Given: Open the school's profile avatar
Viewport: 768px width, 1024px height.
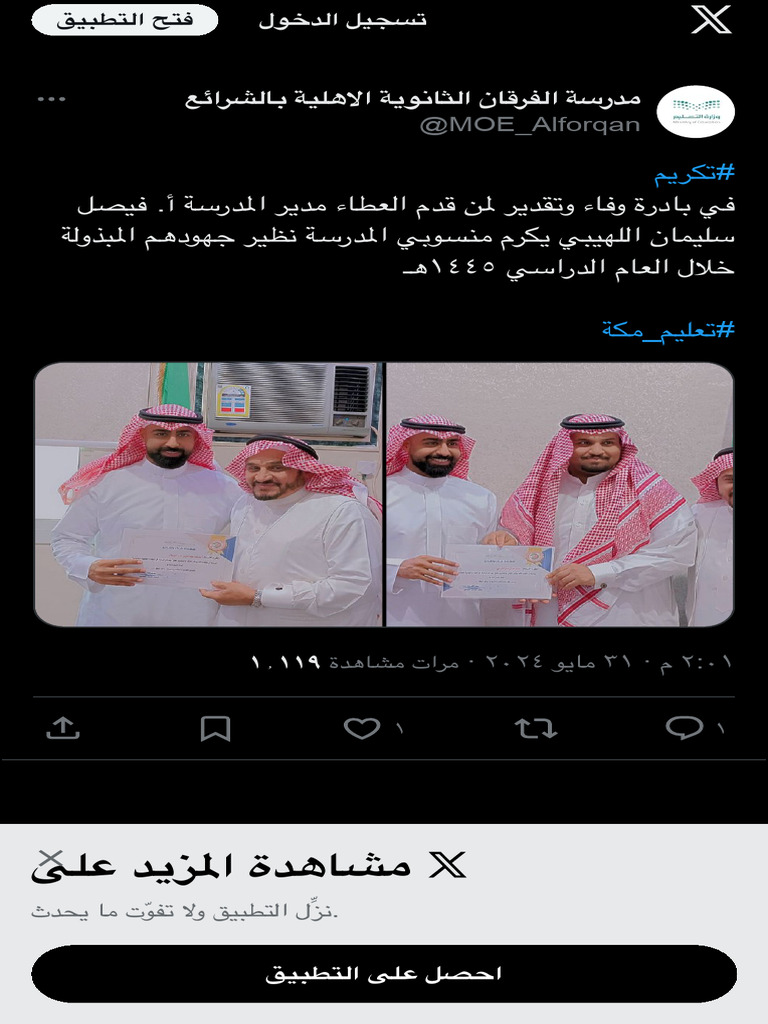Looking at the screenshot, I should pos(696,112).
